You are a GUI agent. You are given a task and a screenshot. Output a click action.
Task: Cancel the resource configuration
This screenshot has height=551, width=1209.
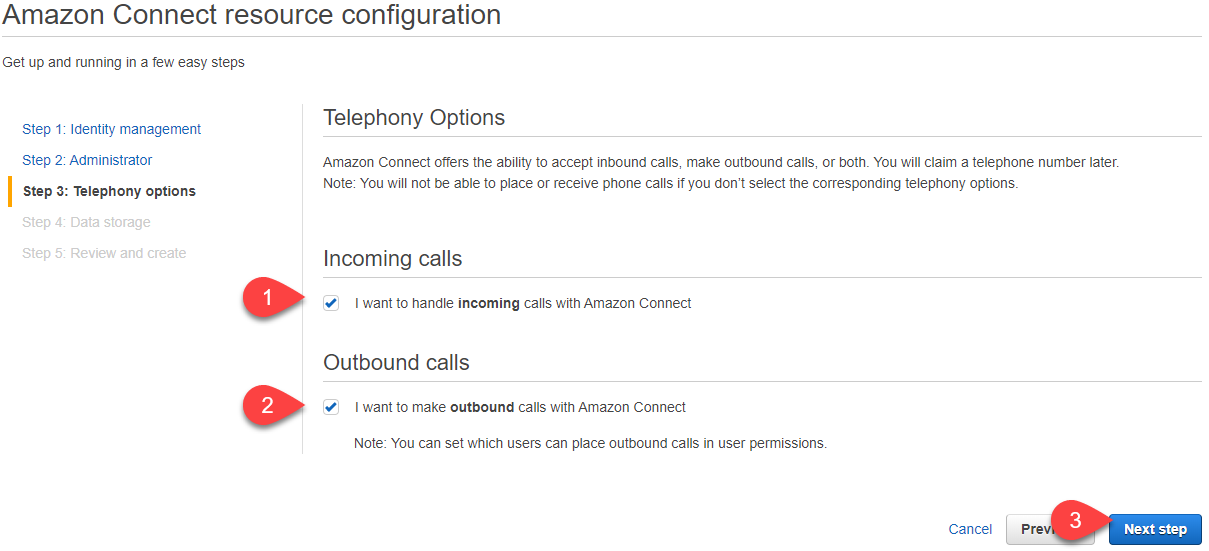970,529
